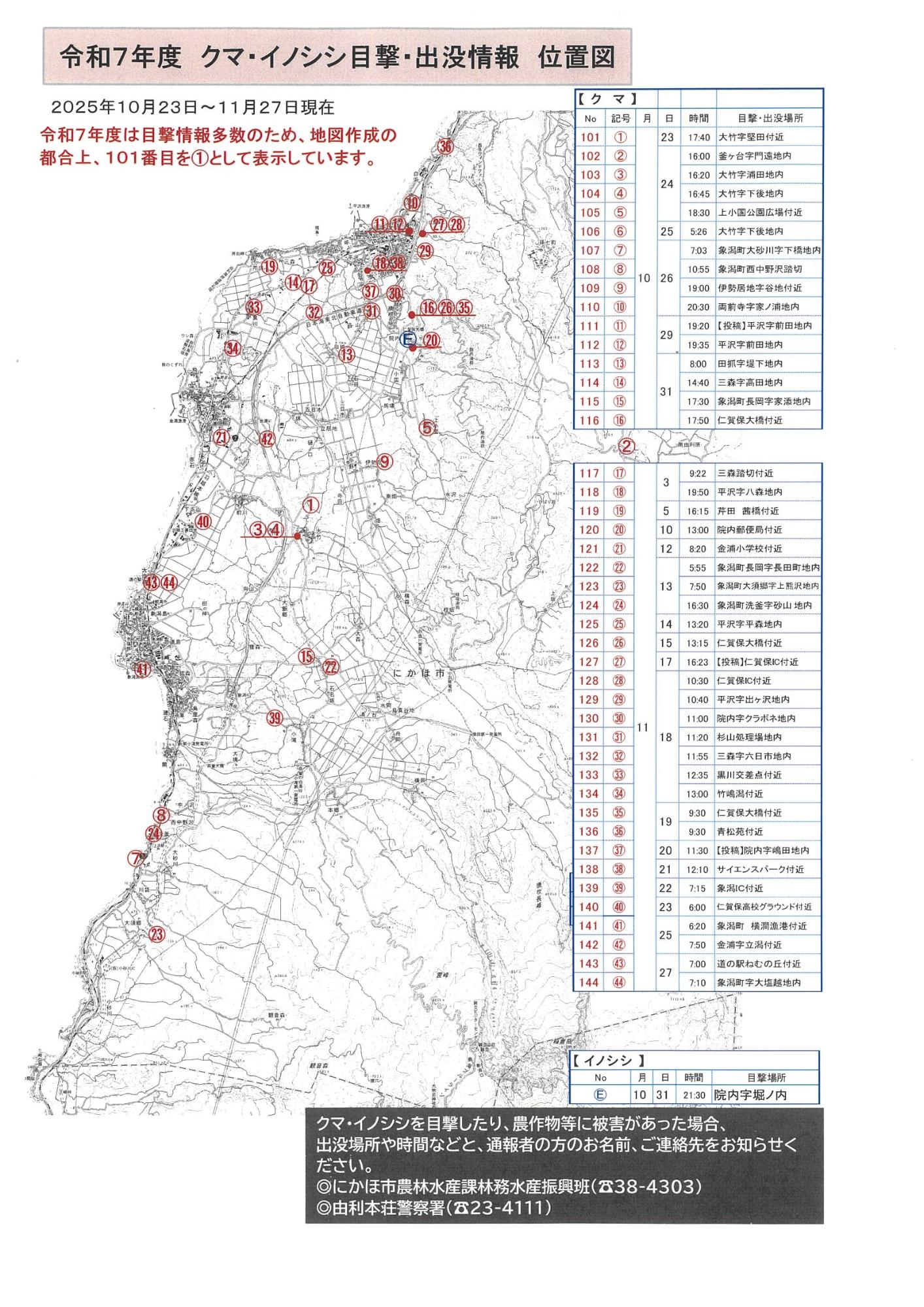Select map marker 41 at the coastline
The image size is (924, 1307).
pyautogui.click(x=142, y=669)
